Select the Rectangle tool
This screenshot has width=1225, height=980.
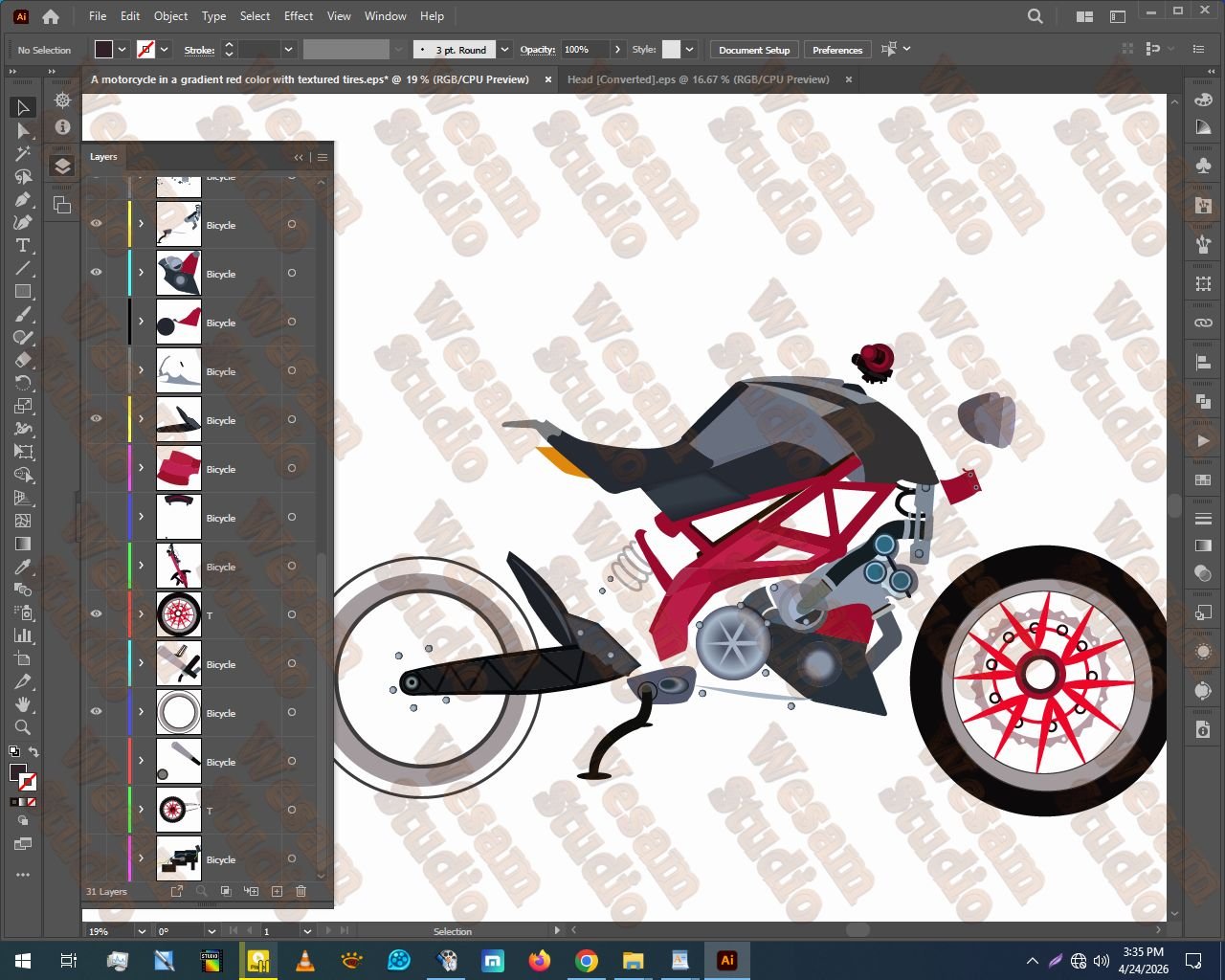click(x=24, y=291)
